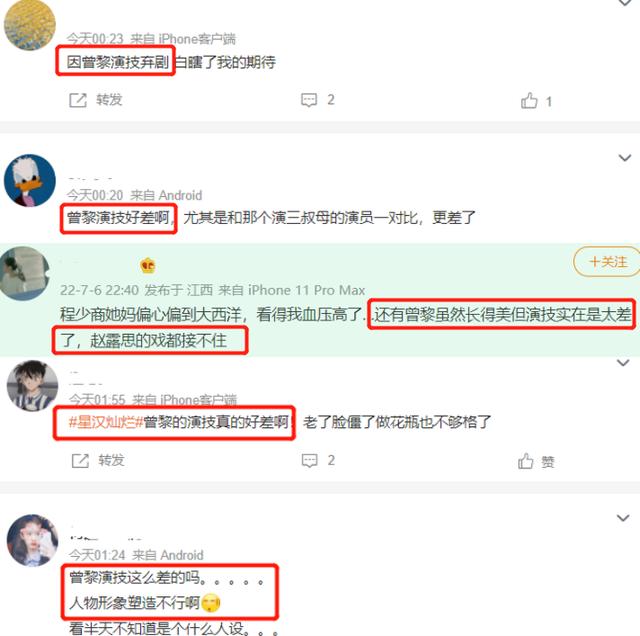The image size is (640, 636).
Task: Click repost icon under the 00:23 post
Action: tap(78, 100)
